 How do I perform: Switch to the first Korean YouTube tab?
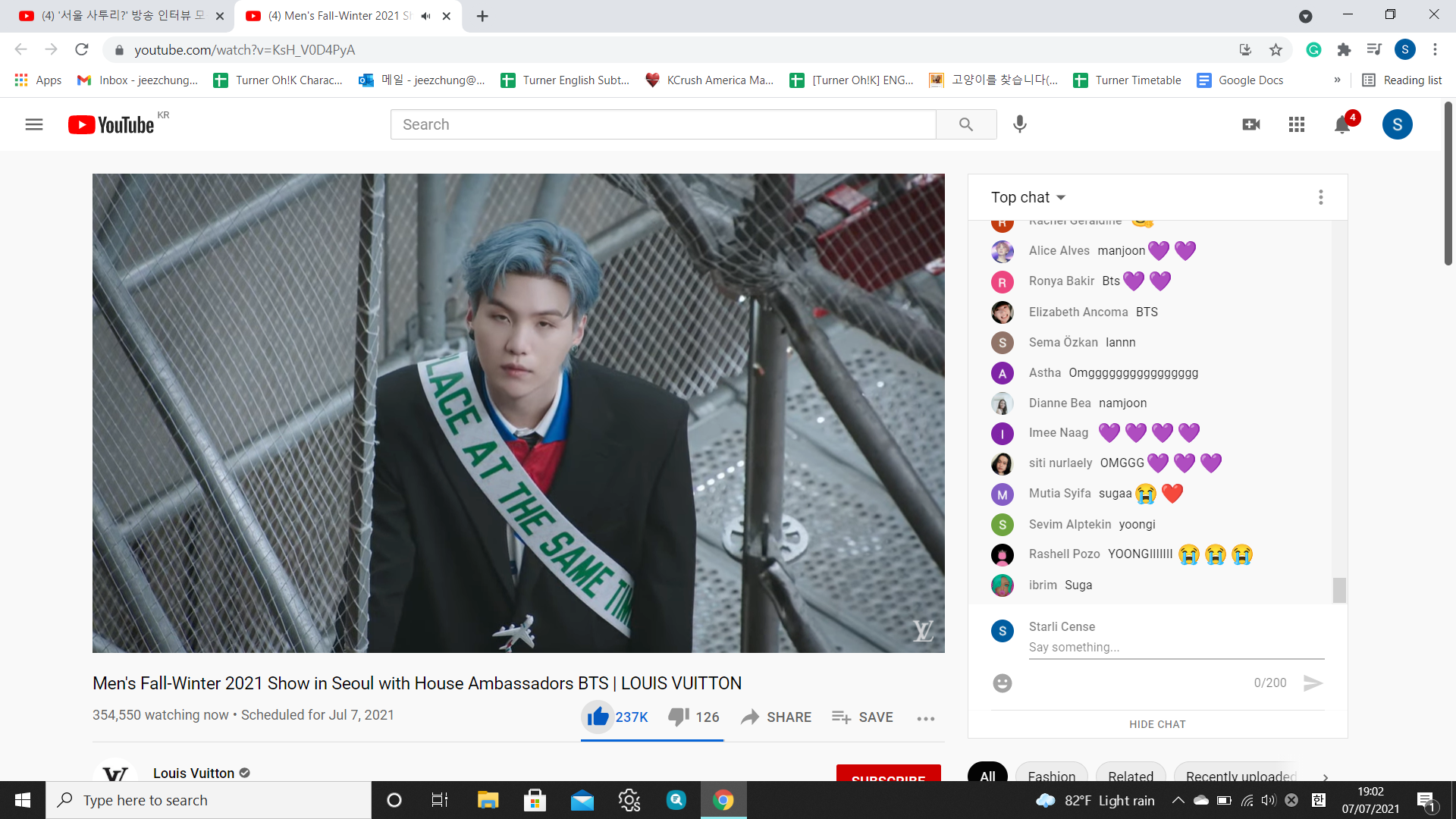(x=121, y=16)
